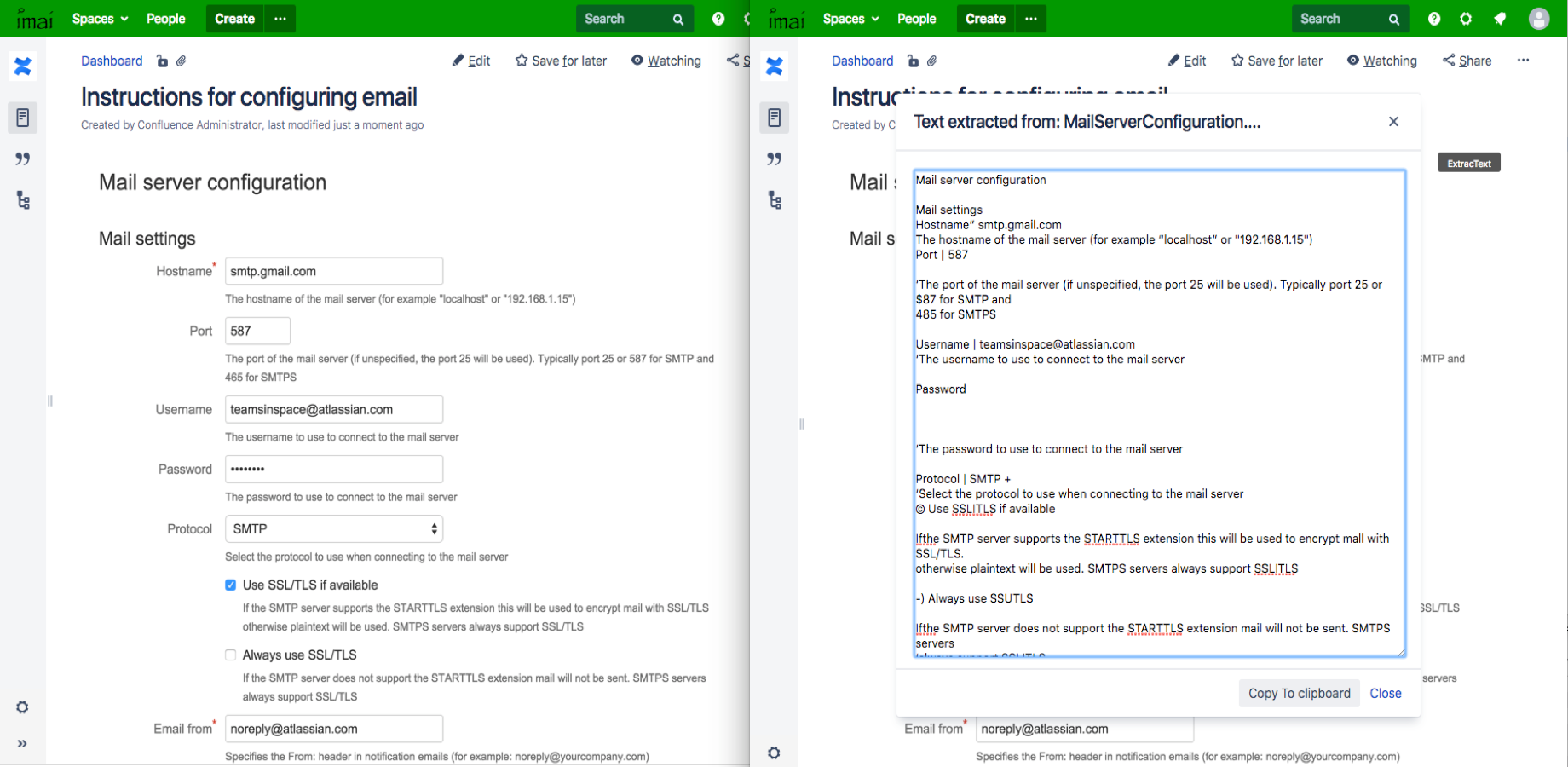1568x767 pixels.
Task: Open Dashboard breadcrumb in left window
Action: point(112,61)
